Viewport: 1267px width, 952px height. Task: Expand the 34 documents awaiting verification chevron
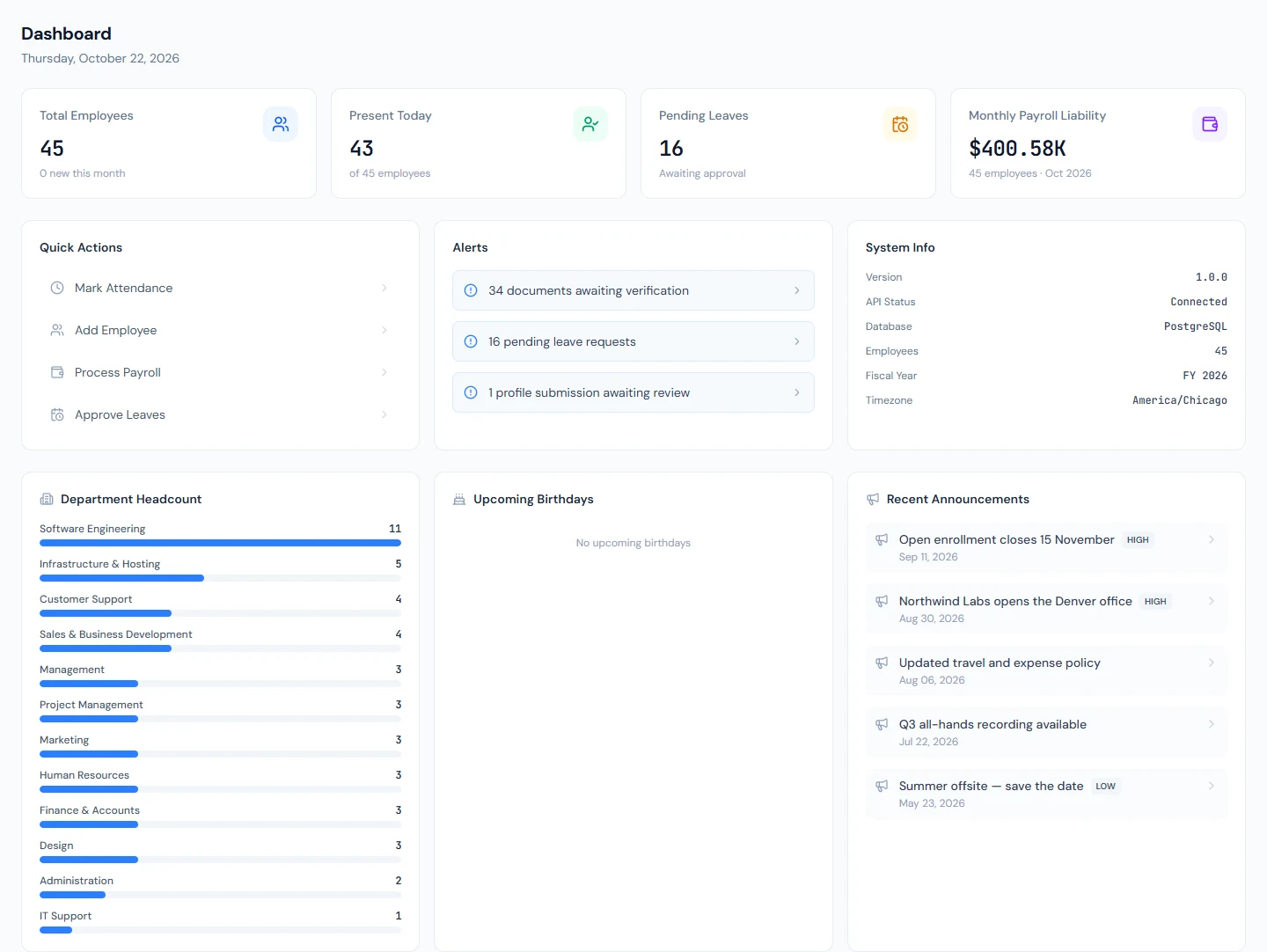coord(797,290)
